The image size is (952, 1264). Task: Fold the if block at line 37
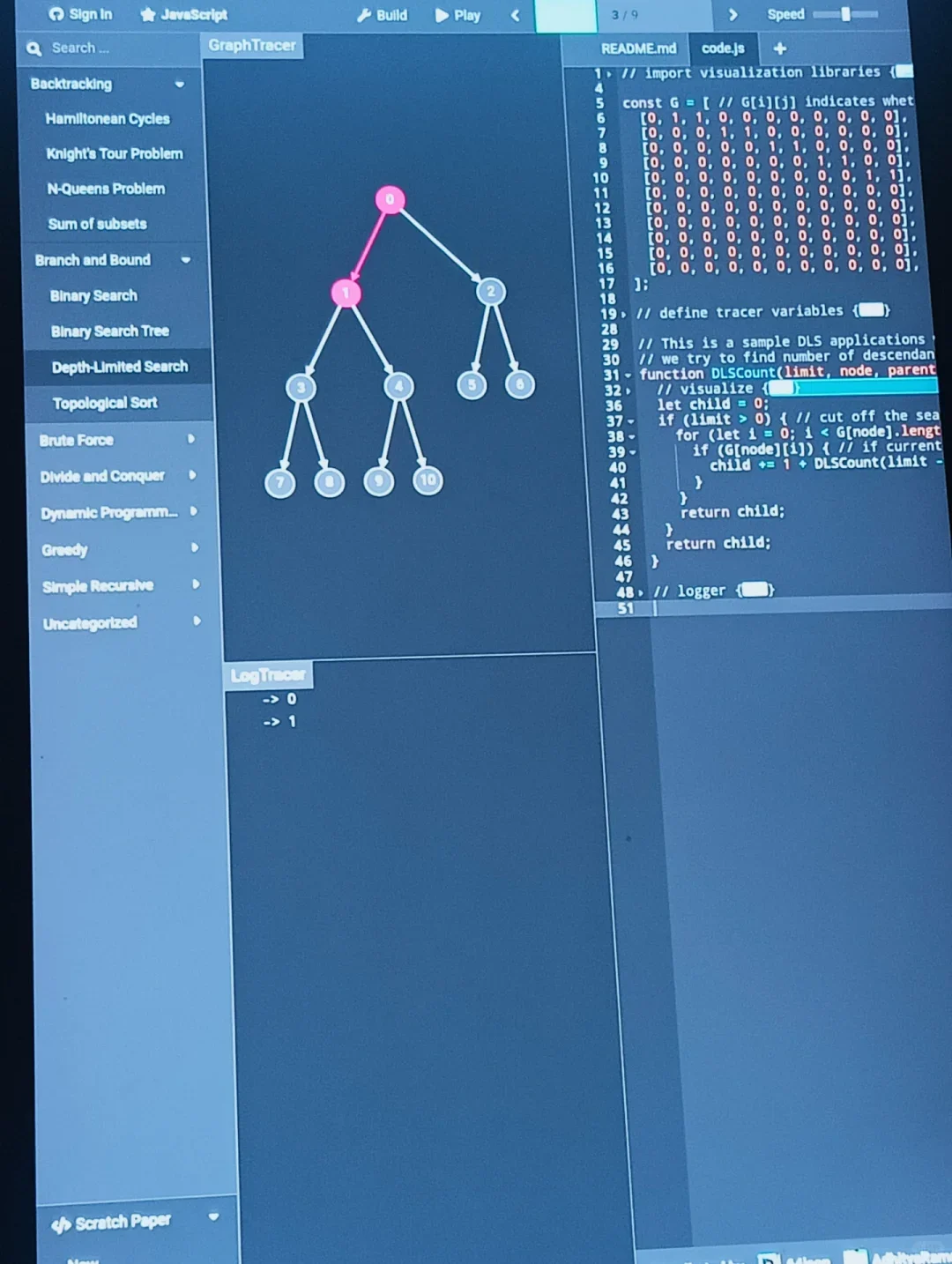tap(631, 421)
